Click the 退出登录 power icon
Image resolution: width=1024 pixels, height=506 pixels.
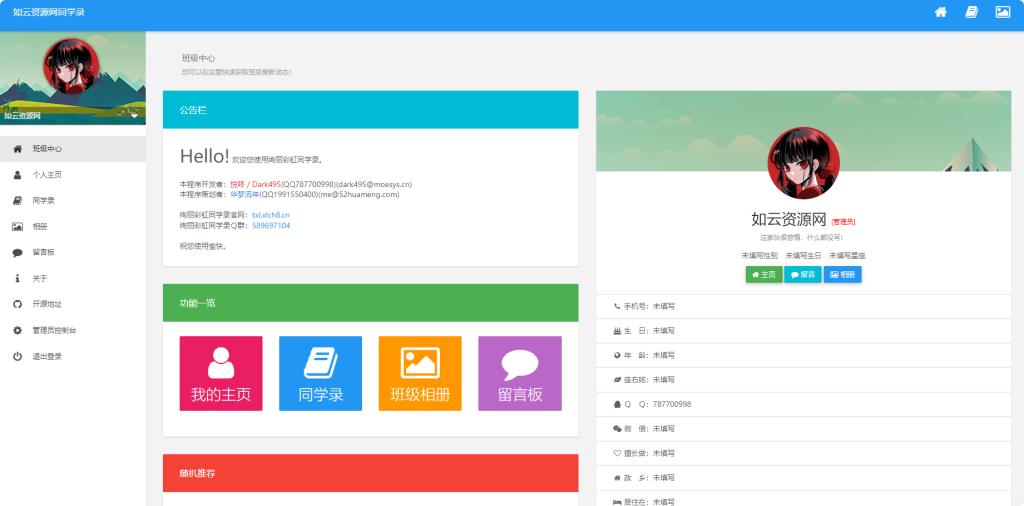click(17, 356)
